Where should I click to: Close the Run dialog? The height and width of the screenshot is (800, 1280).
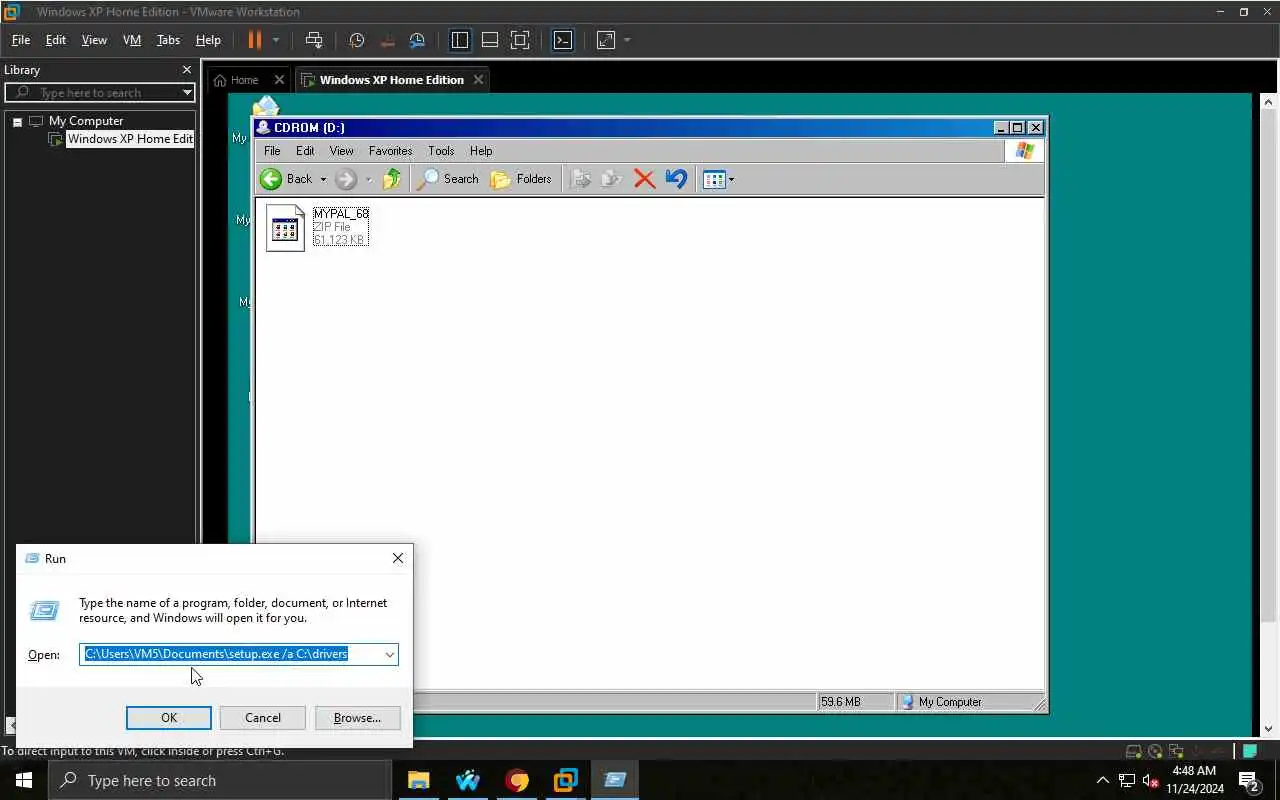click(398, 559)
